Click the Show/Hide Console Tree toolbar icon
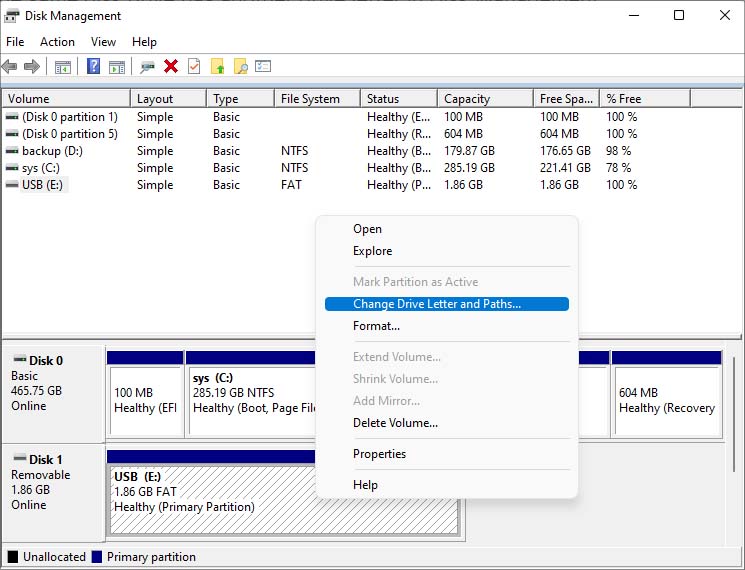 coord(63,67)
